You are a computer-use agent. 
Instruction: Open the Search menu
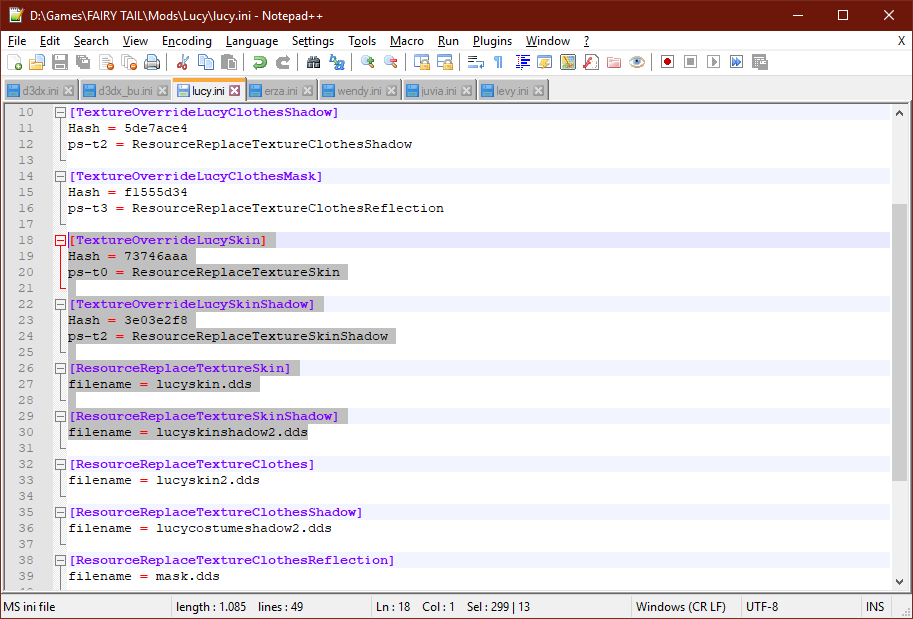[x=91, y=41]
